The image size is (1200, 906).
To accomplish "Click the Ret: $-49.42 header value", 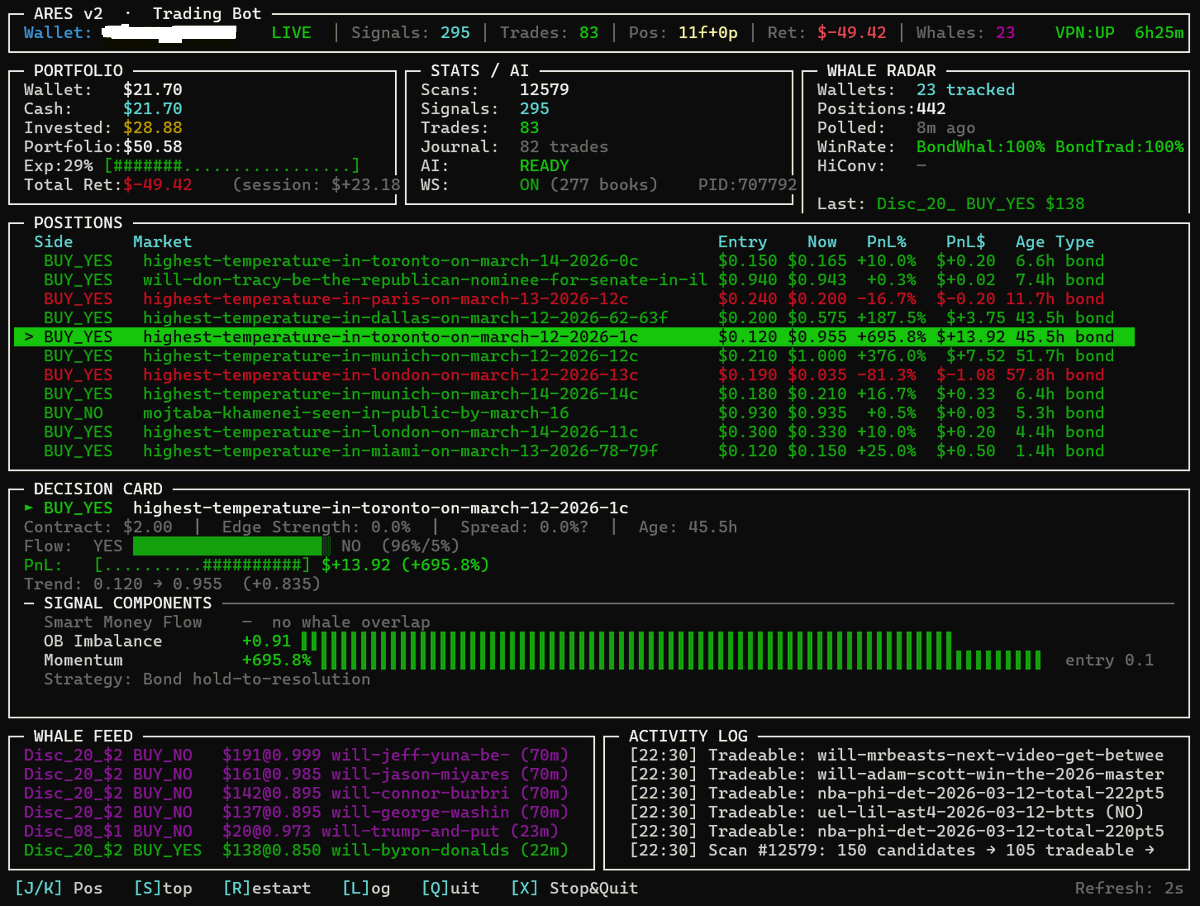I will [x=826, y=32].
